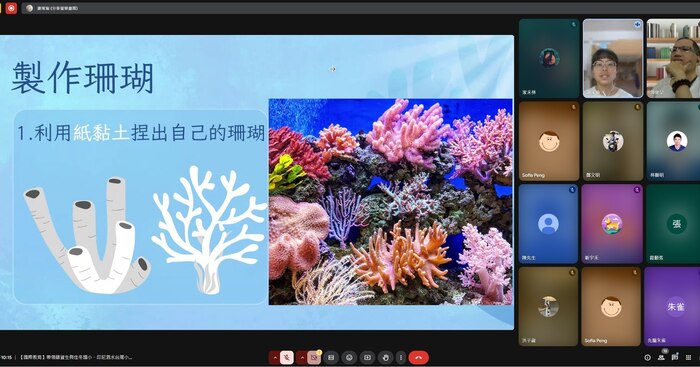This screenshot has width=700, height=367.
Task: Open video settings arrow beside camera
Action: click(x=302, y=358)
